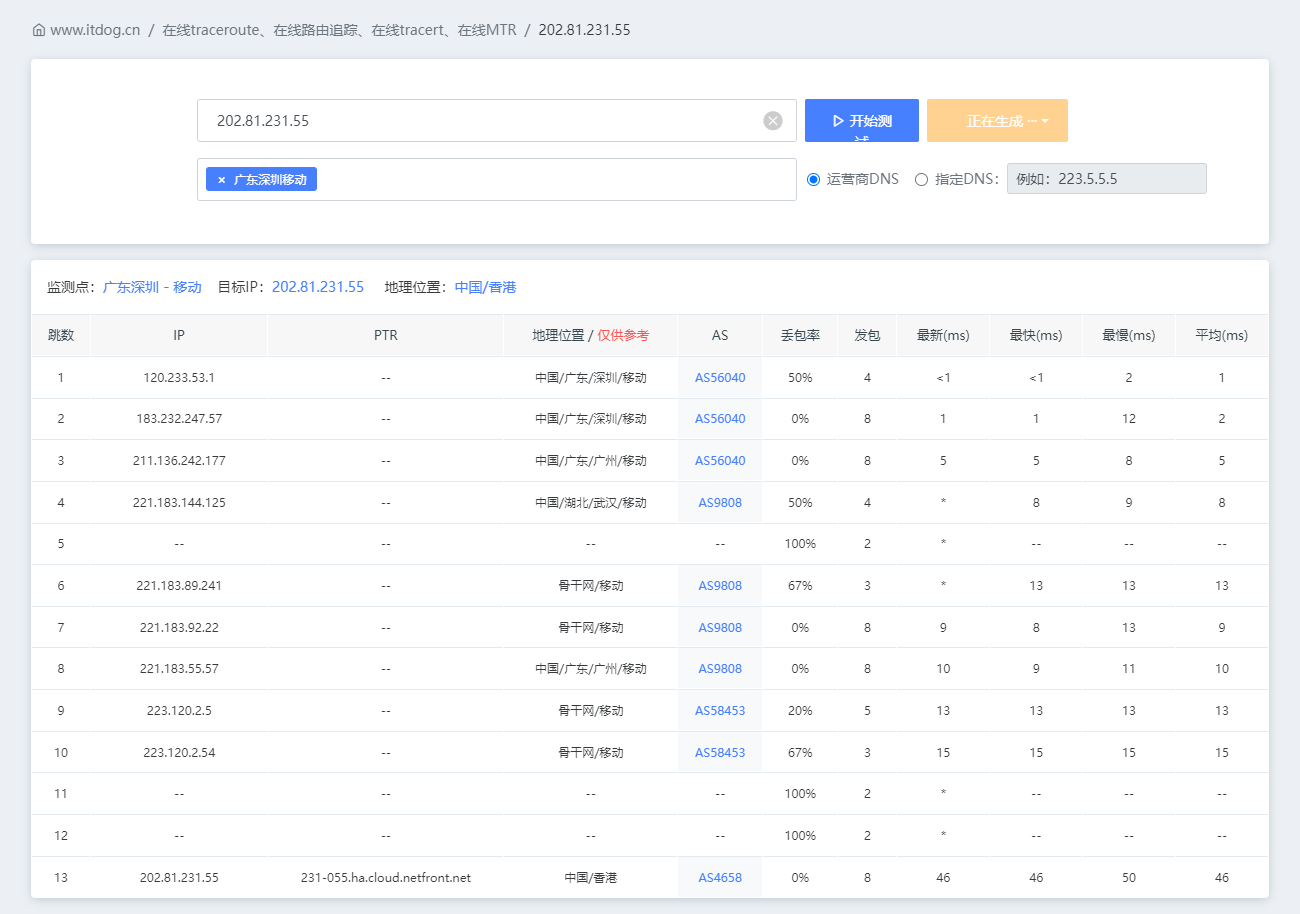Screen dimensions: 1300x914
Task: Select the 指定DNS radio button
Action: tap(921, 180)
